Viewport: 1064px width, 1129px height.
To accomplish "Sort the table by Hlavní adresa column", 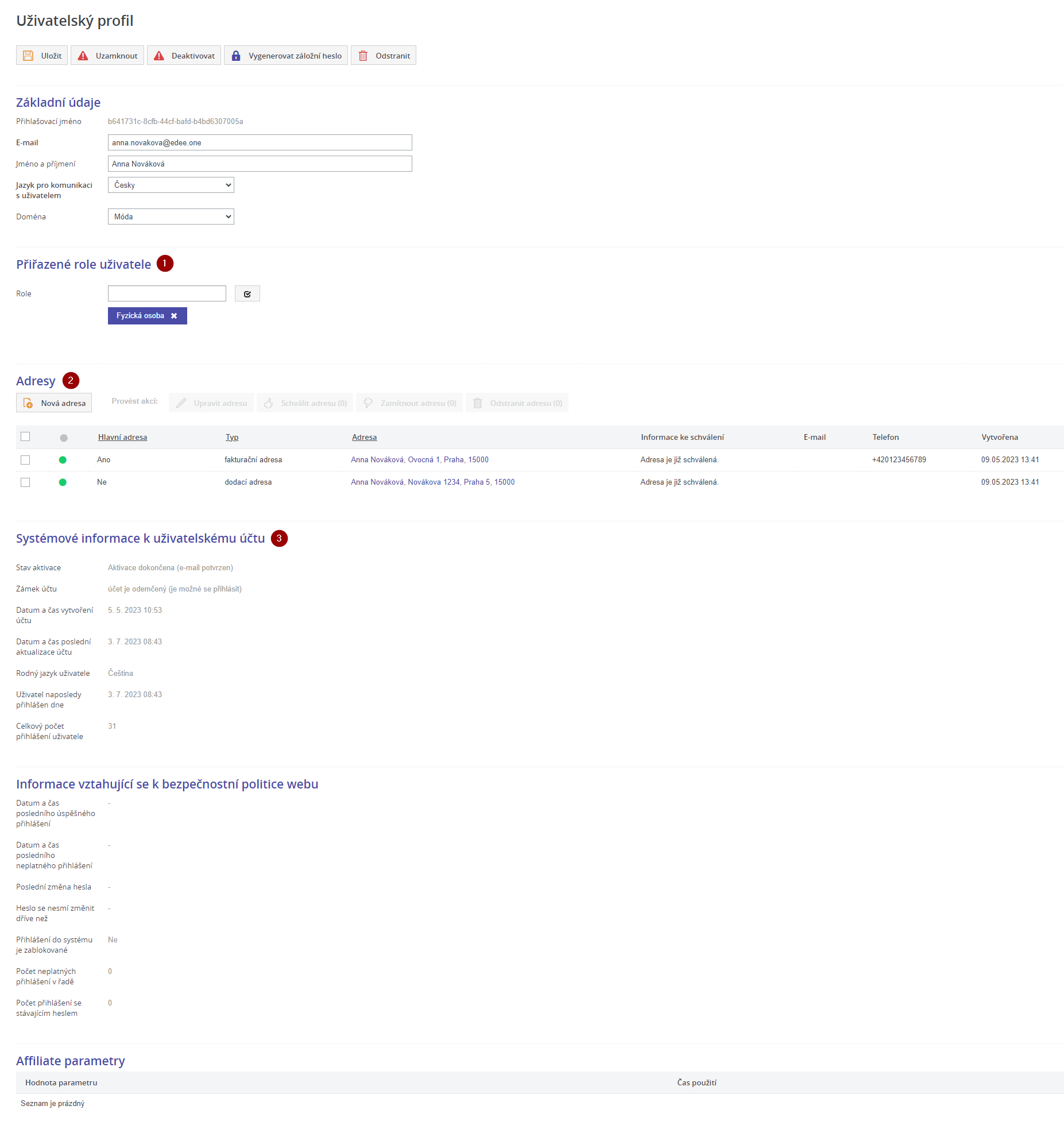I will click(x=122, y=438).
